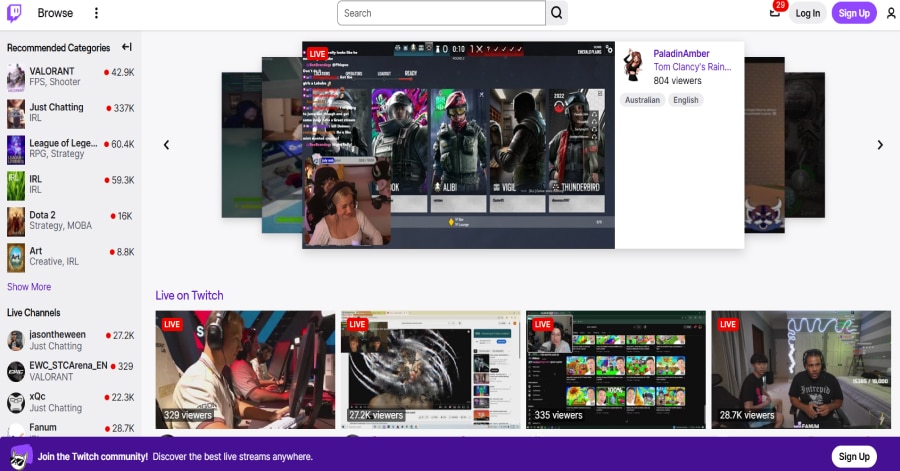Click the banner Sign Up button
900x471 pixels.
point(854,457)
